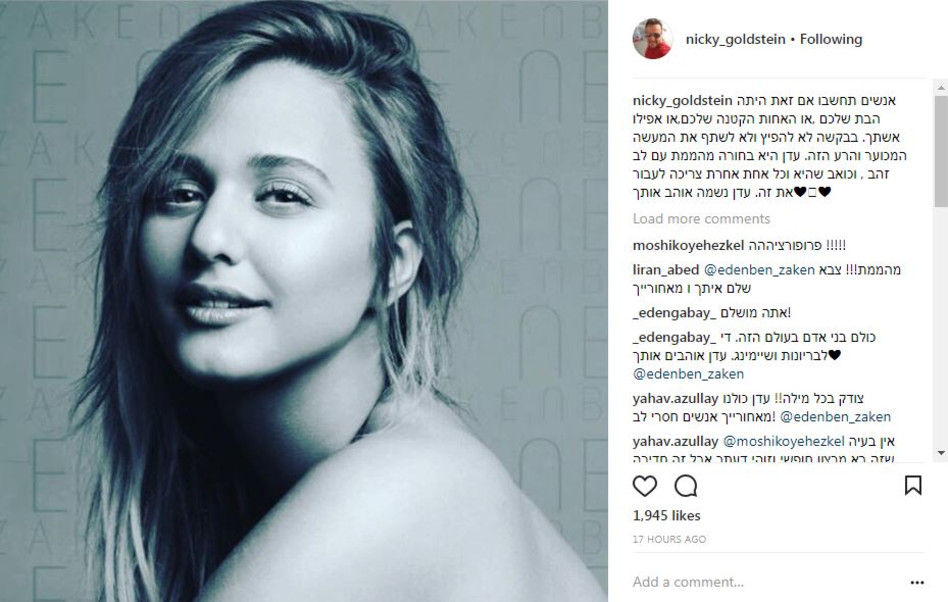Load more comments on the post
Screen dimensions: 948x602
point(701,219)
